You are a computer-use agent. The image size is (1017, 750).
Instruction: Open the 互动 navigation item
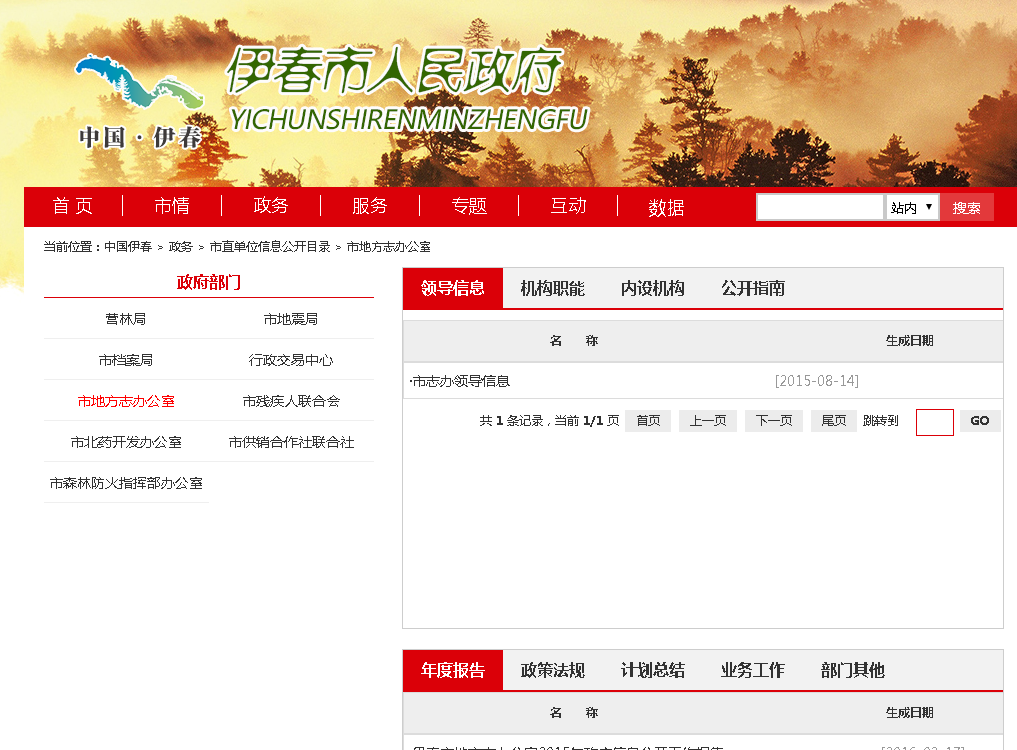(x=568, y=206)
